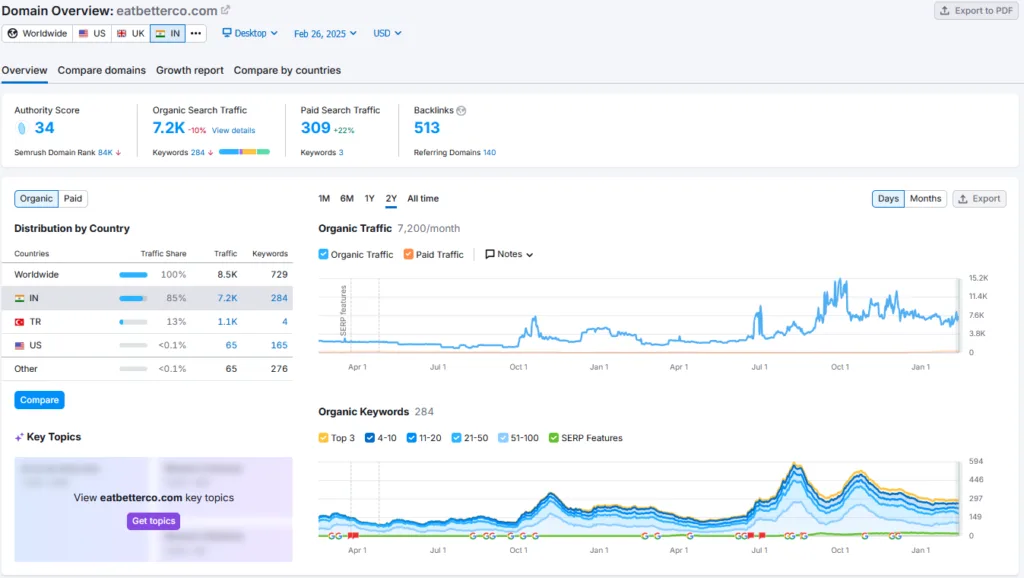Click the Key Topics sparkle icon
The height and width of the screenshot is (578, 1024).
click(x=19, y=437)
